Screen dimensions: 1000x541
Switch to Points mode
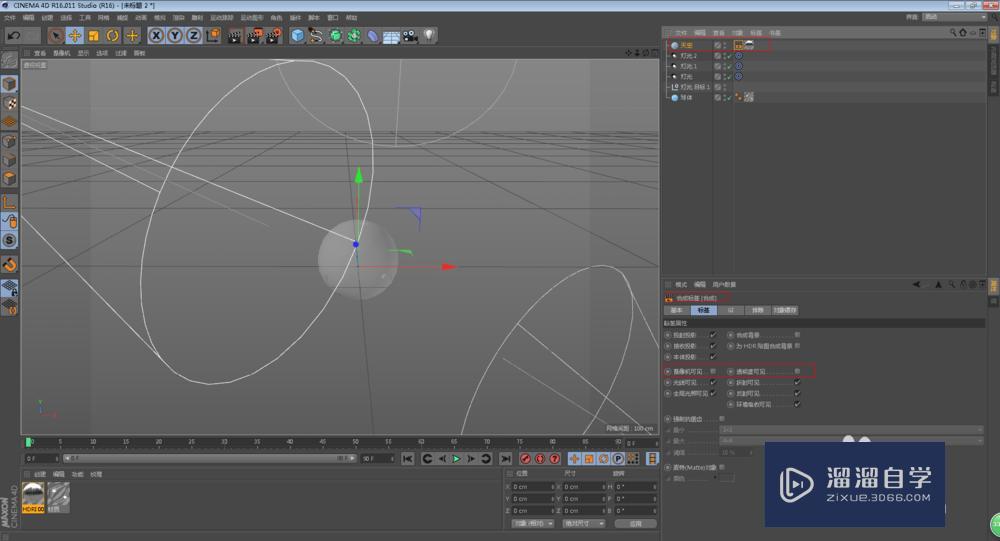tap(9, 141)
